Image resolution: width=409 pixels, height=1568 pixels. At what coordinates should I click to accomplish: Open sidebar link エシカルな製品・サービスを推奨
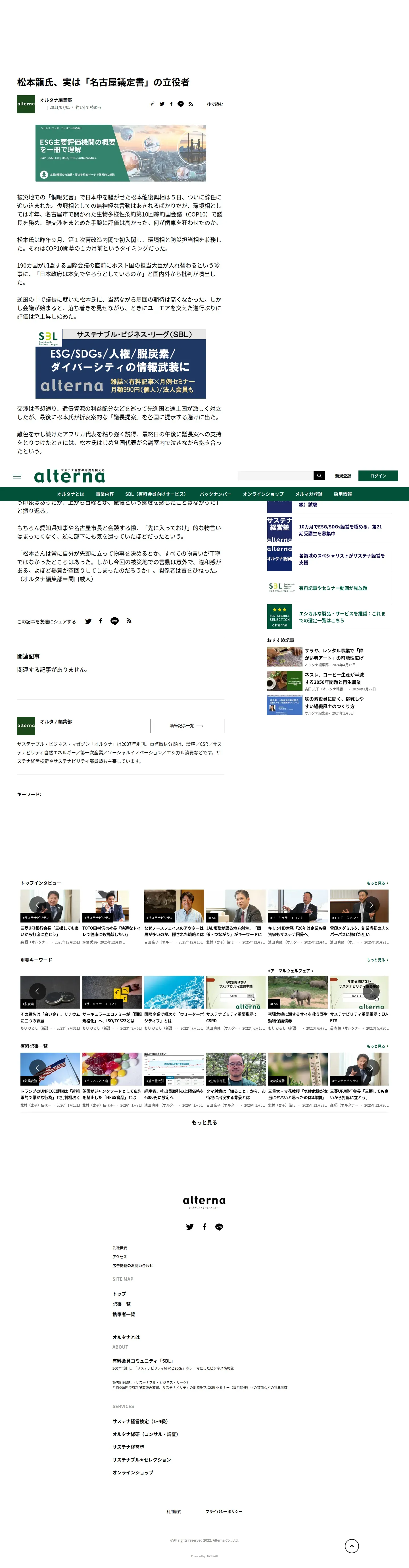point(329,617)
